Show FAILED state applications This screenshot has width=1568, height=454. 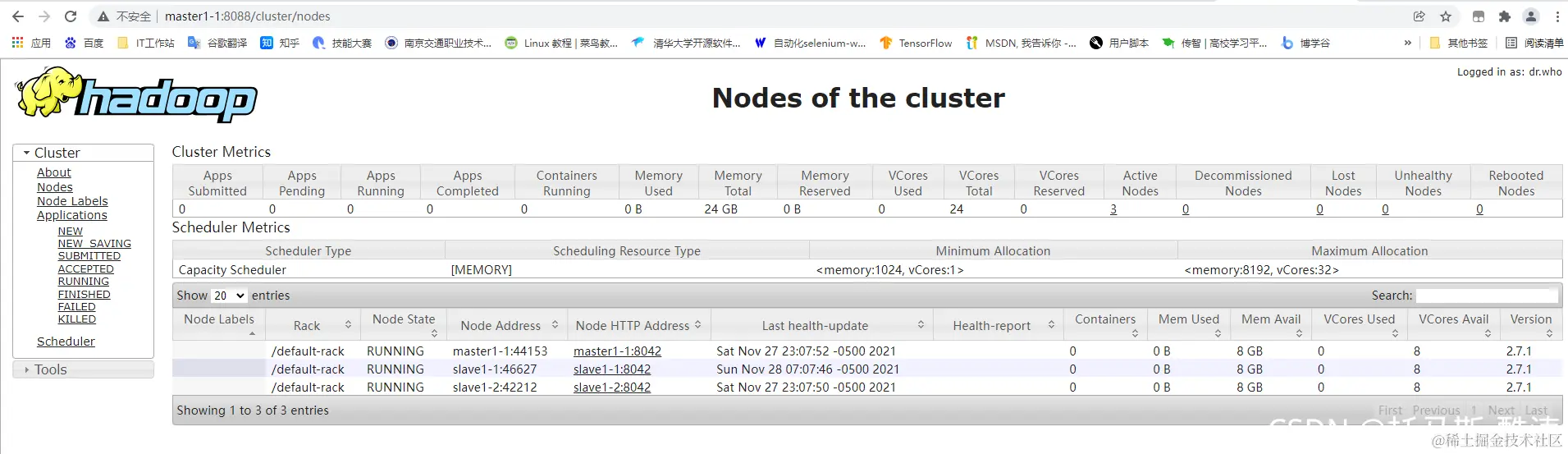click(x=77, y=307)
